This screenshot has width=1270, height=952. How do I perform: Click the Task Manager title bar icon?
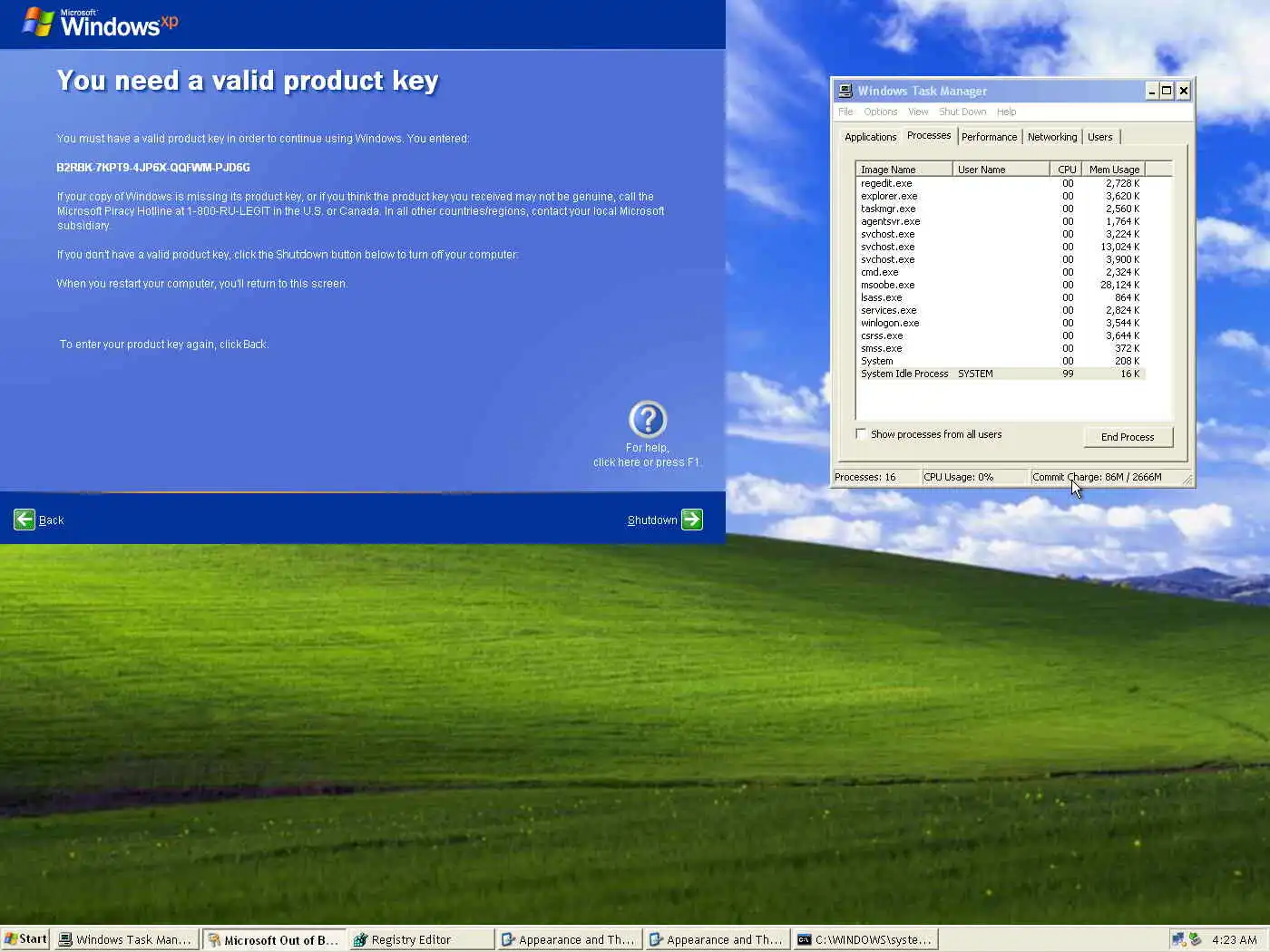click(x=845, y=91)
